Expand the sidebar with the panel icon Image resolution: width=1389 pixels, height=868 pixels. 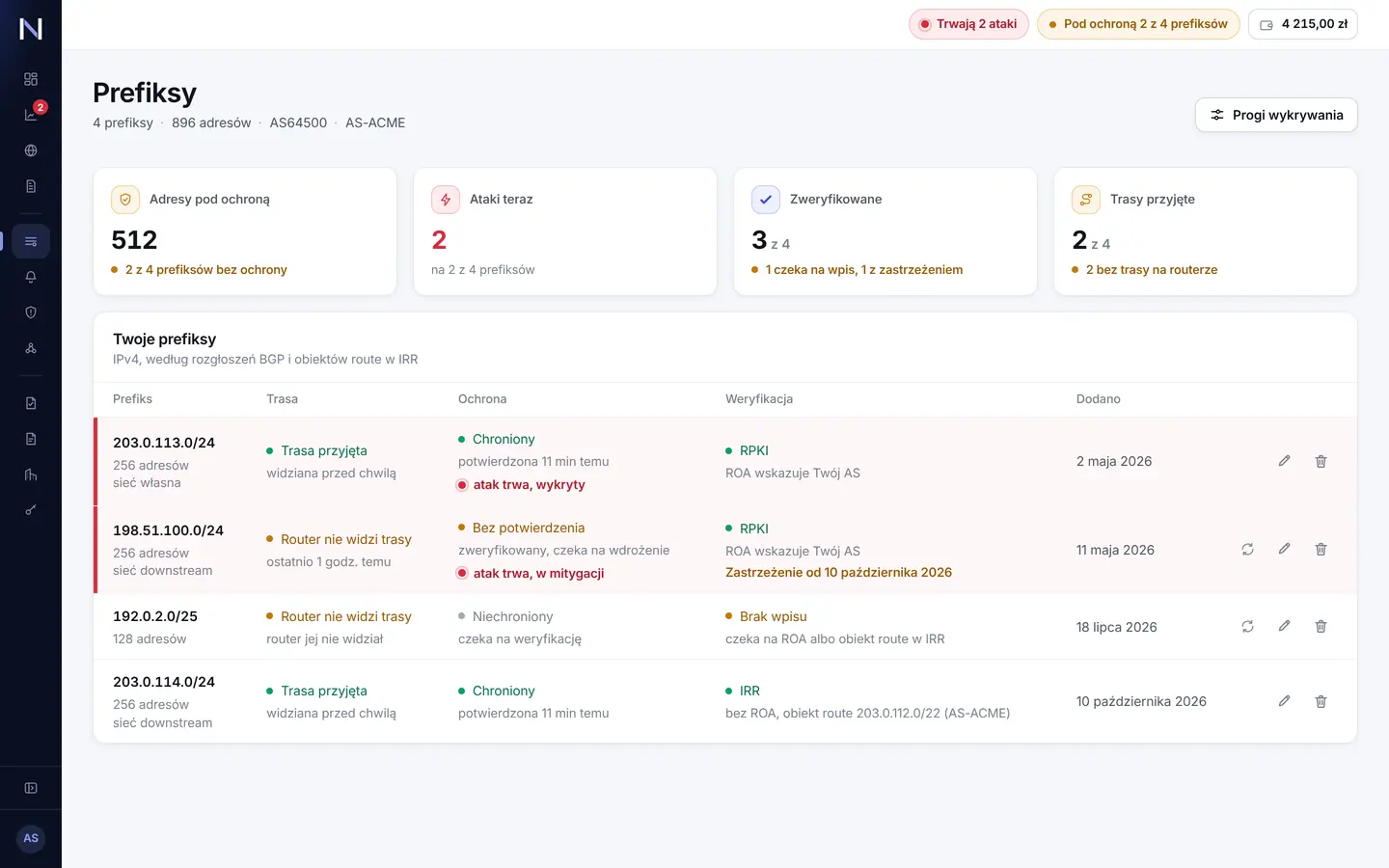(31, 788)
